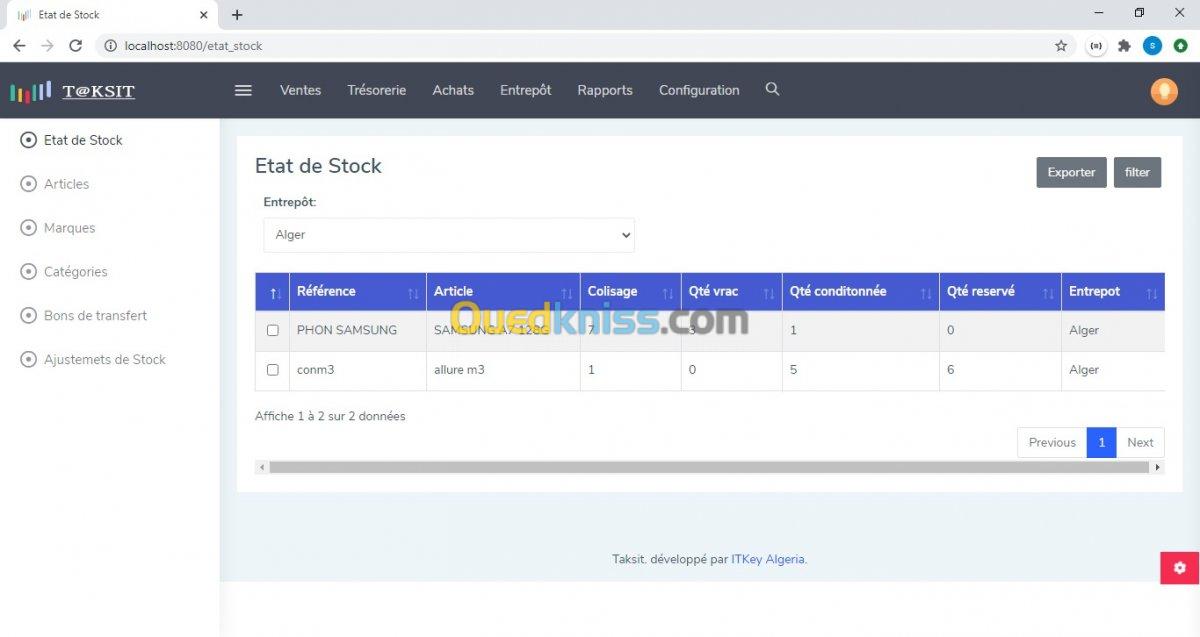Check the conm3 row checkbox

(273, 370)
